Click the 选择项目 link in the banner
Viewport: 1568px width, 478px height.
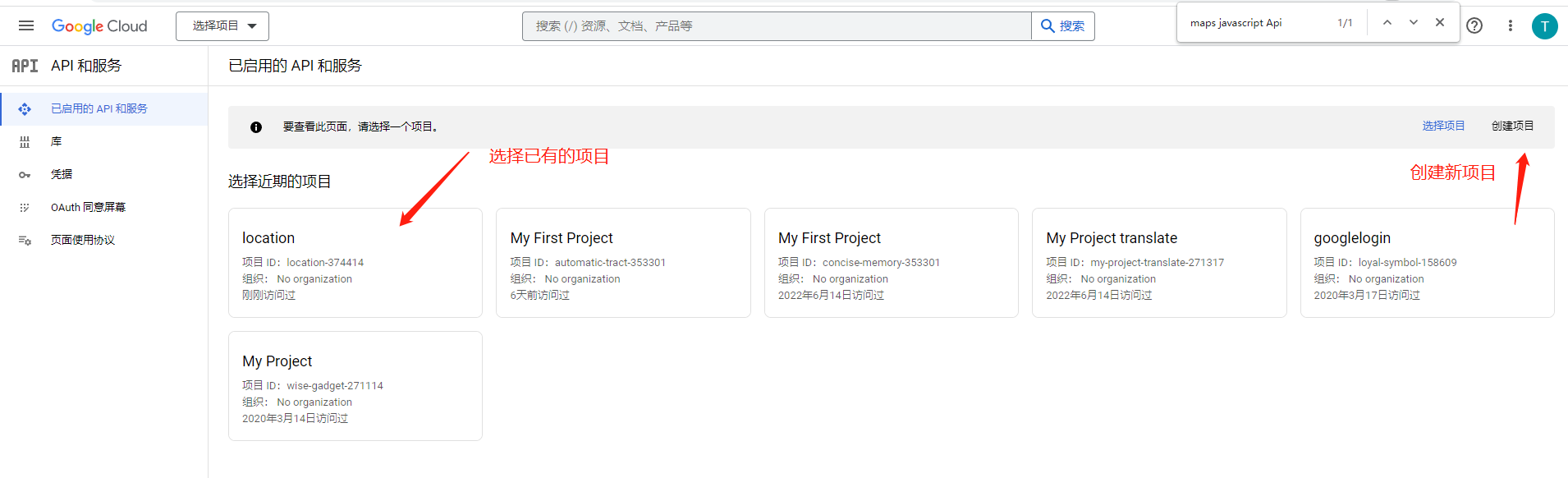[1443, 126]
